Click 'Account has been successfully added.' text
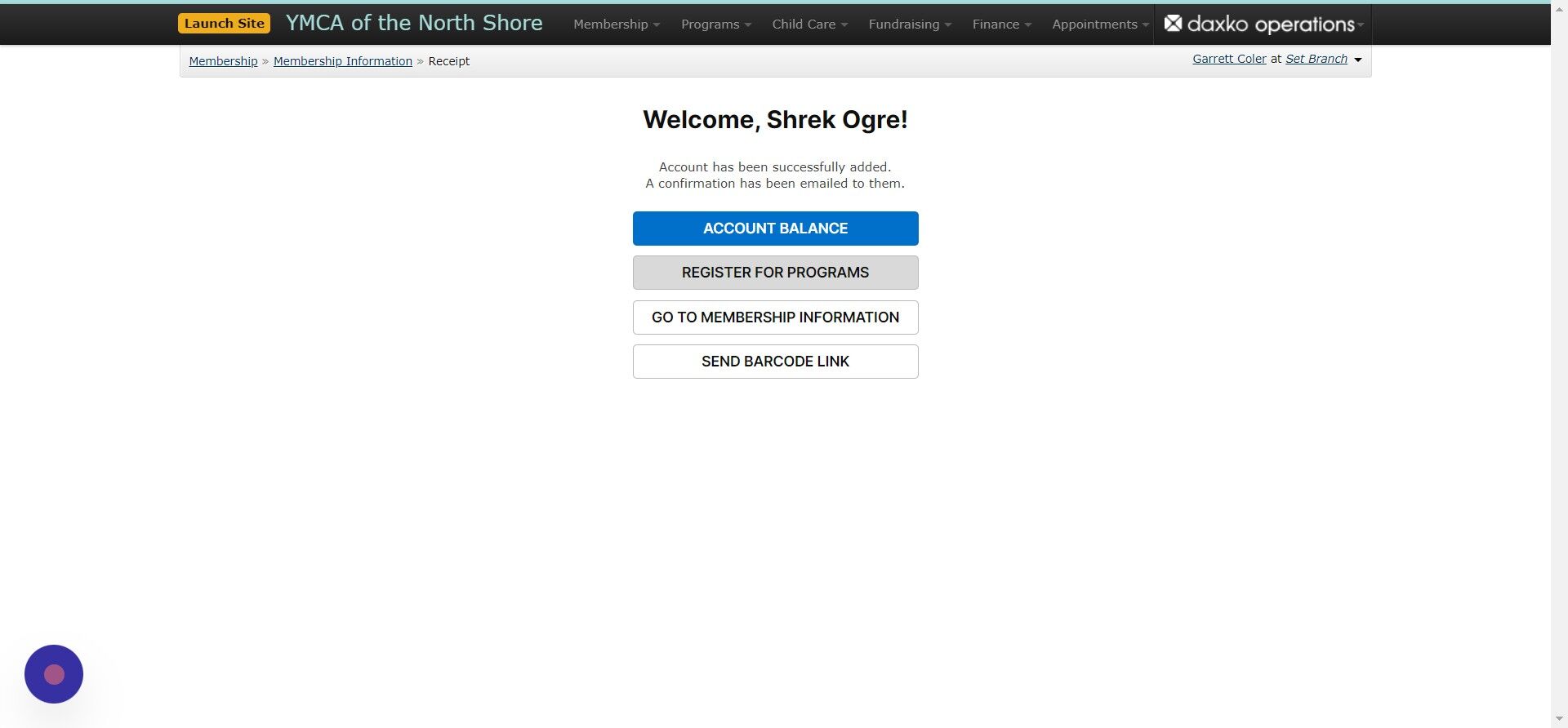The image size is (1568, 728). [x=775, y=167]
